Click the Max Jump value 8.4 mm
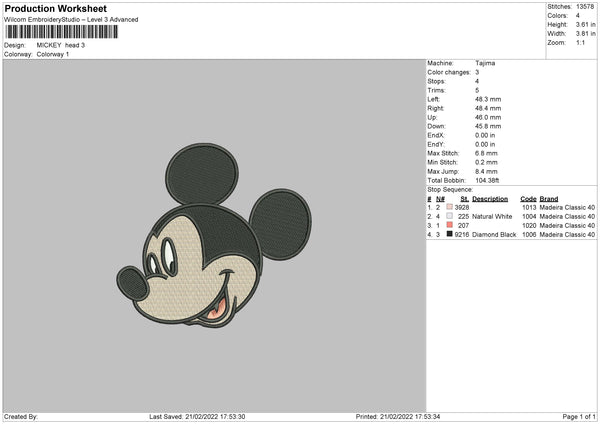The width and height of the screenshot is (600, 424). click(486, 171)
